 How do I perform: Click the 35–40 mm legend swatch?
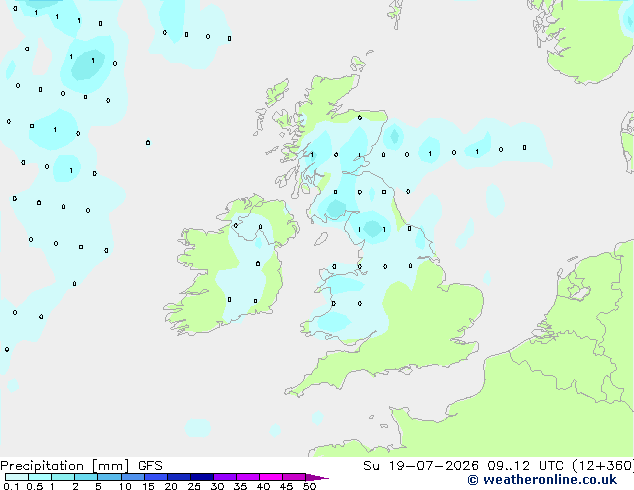click(248, 477)
